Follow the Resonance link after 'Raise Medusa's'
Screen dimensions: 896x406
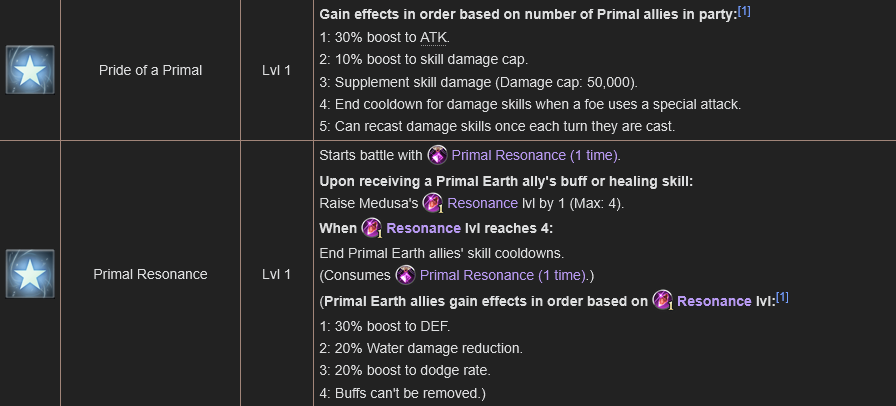click(x=482, y=204)
